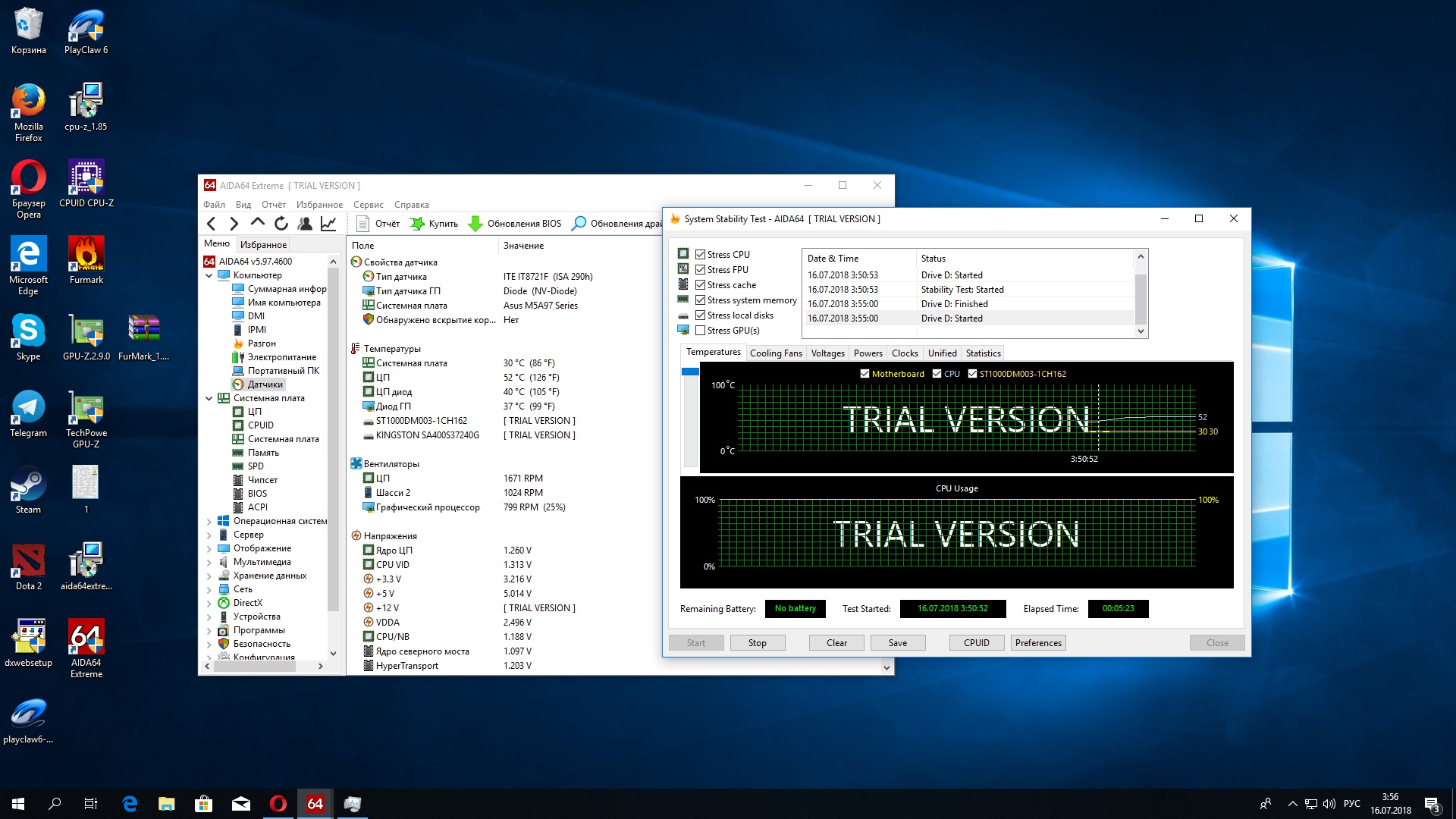1456x819 pixels.
Task: Expand the Хранение данных tree node
Action: pyautogui.click(x=209, y=576)
